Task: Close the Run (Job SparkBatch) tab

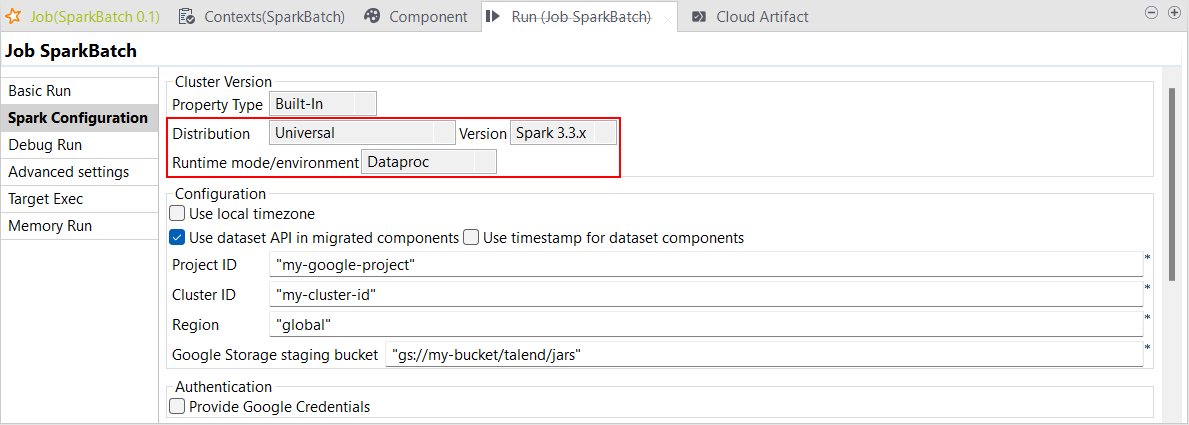Action: [x=668, y=19]
